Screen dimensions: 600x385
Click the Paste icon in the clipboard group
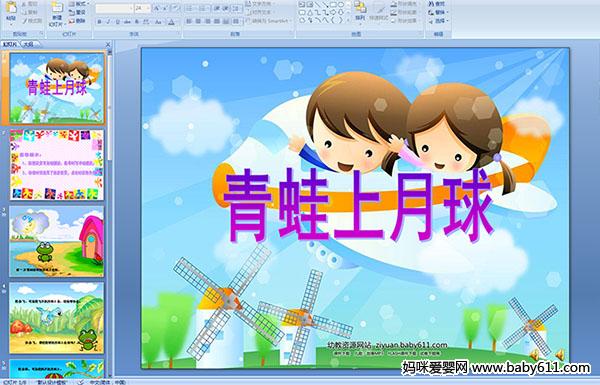click(11, 11)
